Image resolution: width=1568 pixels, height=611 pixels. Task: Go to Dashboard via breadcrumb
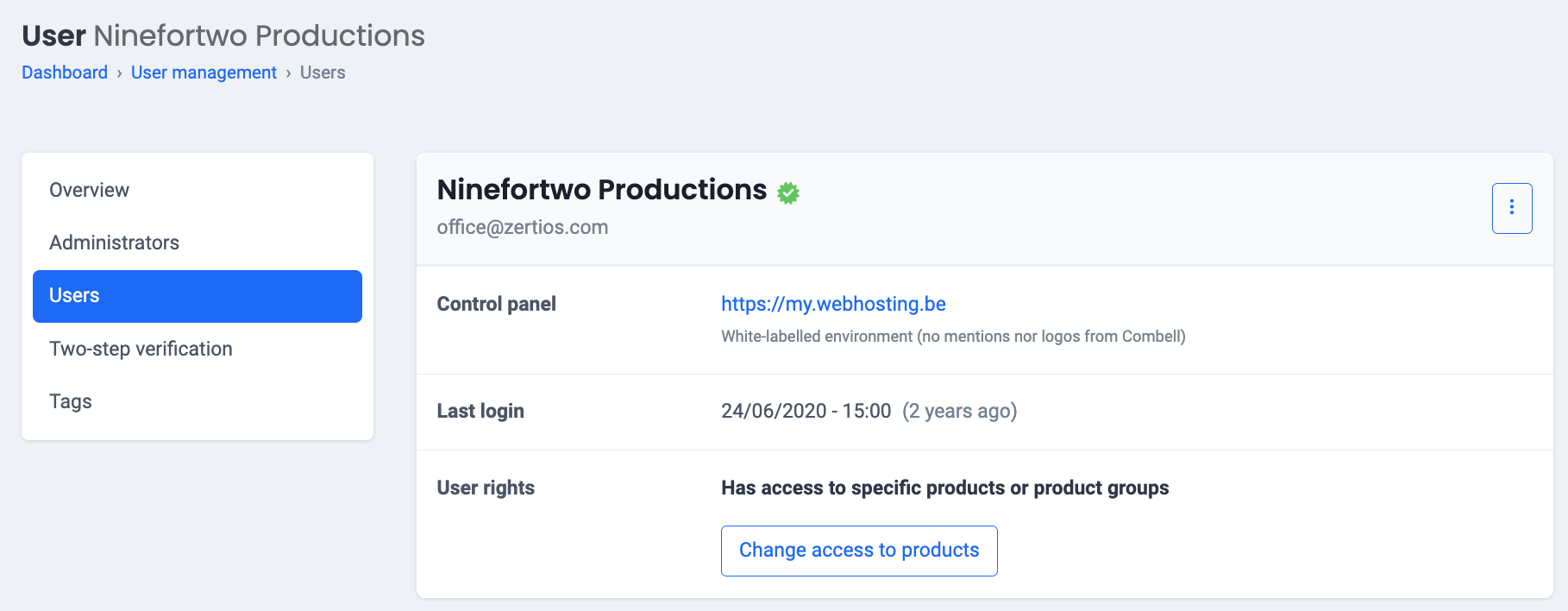point(65,72)
